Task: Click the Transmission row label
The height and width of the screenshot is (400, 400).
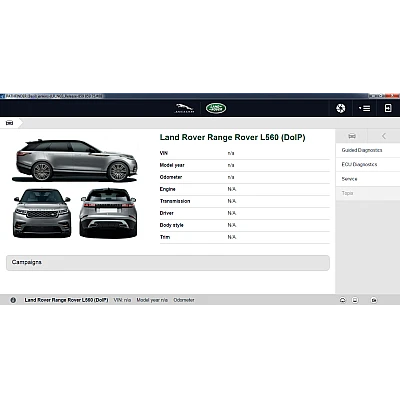Action: coord(175,201)
